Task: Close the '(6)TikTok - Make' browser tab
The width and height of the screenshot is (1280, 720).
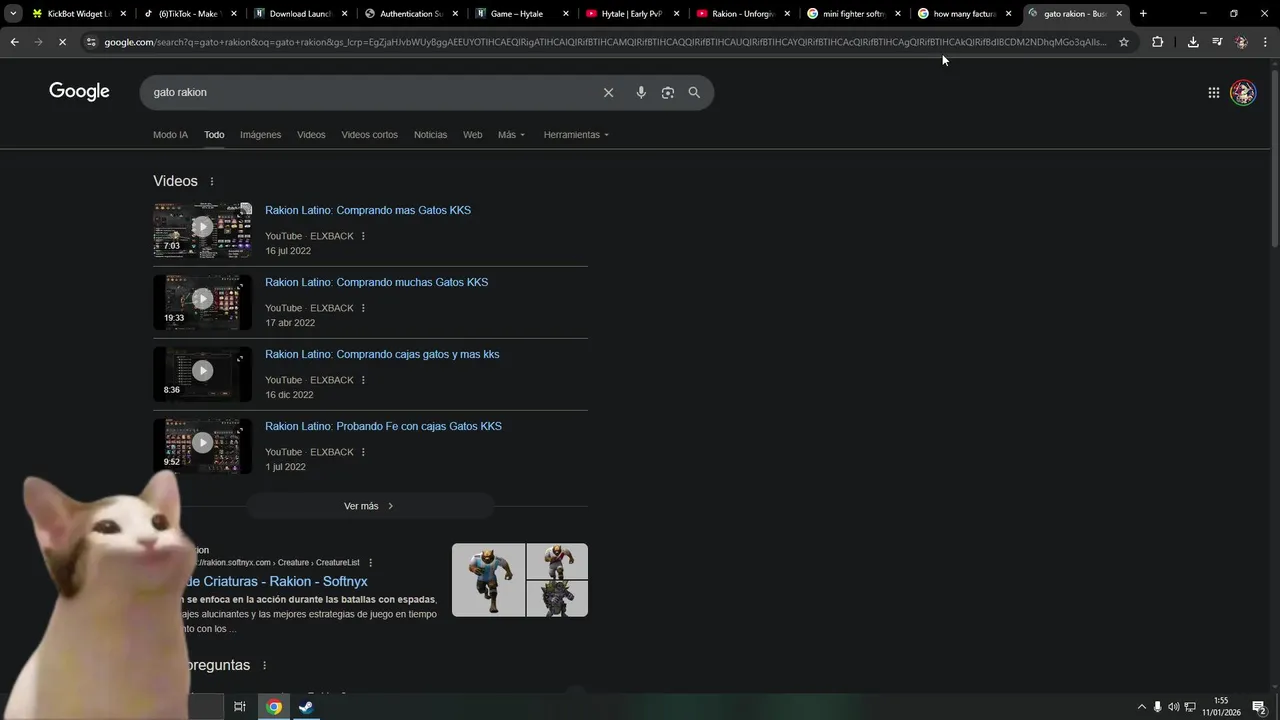Action: pos(234,14)
